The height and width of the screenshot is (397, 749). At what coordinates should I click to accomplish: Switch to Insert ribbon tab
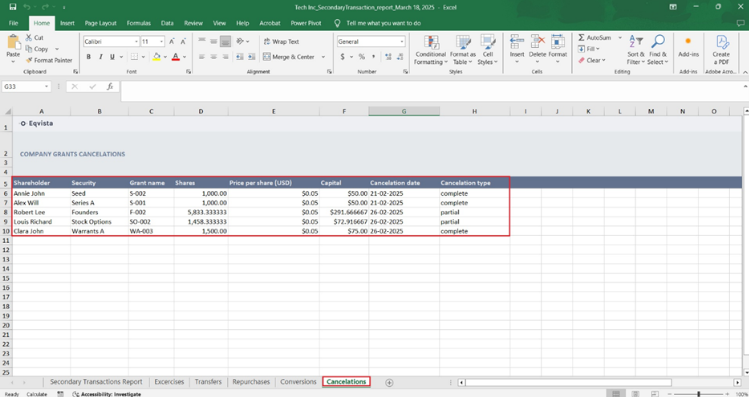67,23
